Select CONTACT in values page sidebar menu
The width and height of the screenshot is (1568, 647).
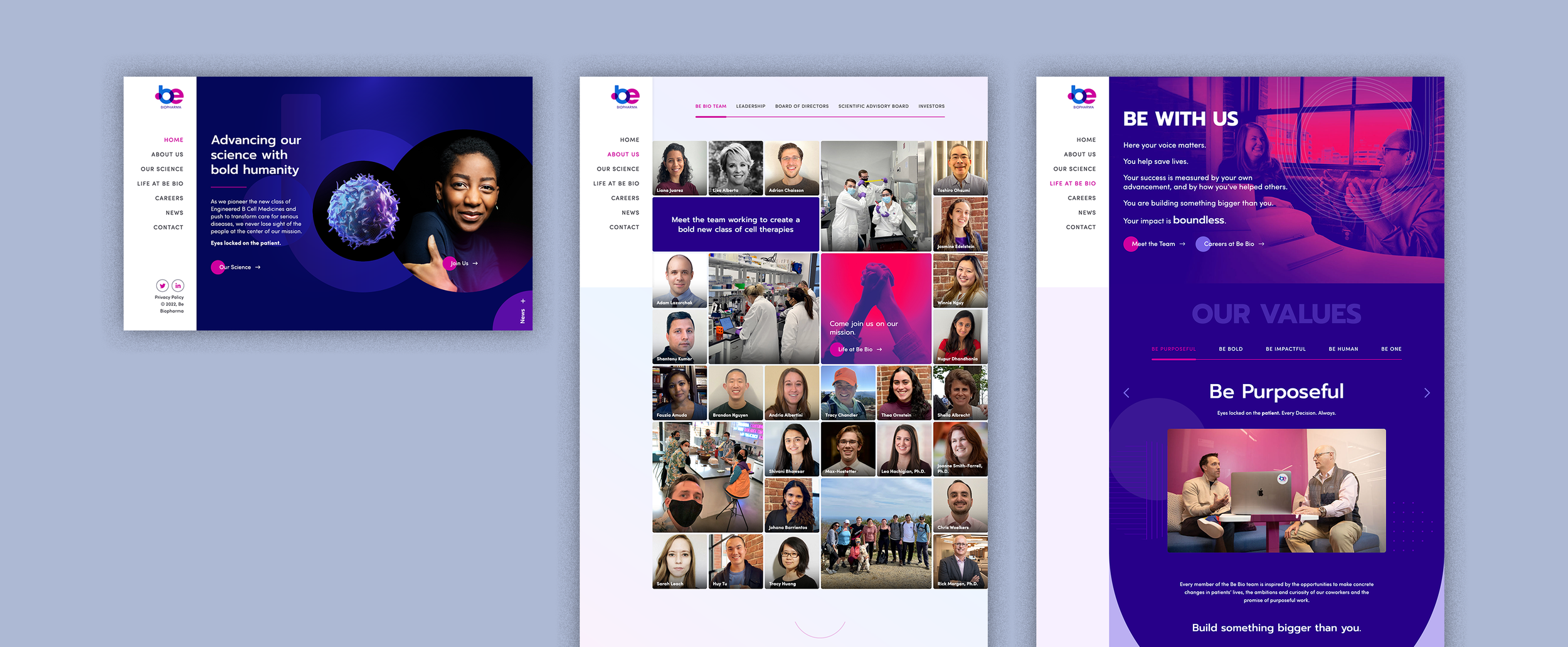[1081, 227]
